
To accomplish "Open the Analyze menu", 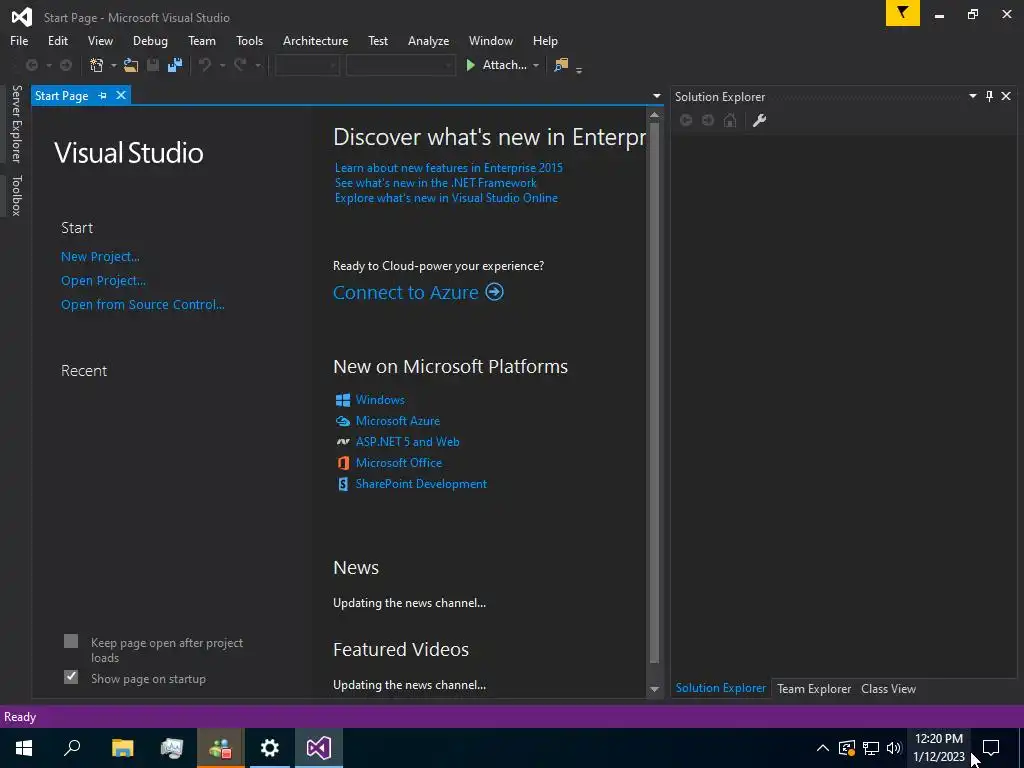I will click(x=428, y=40).
